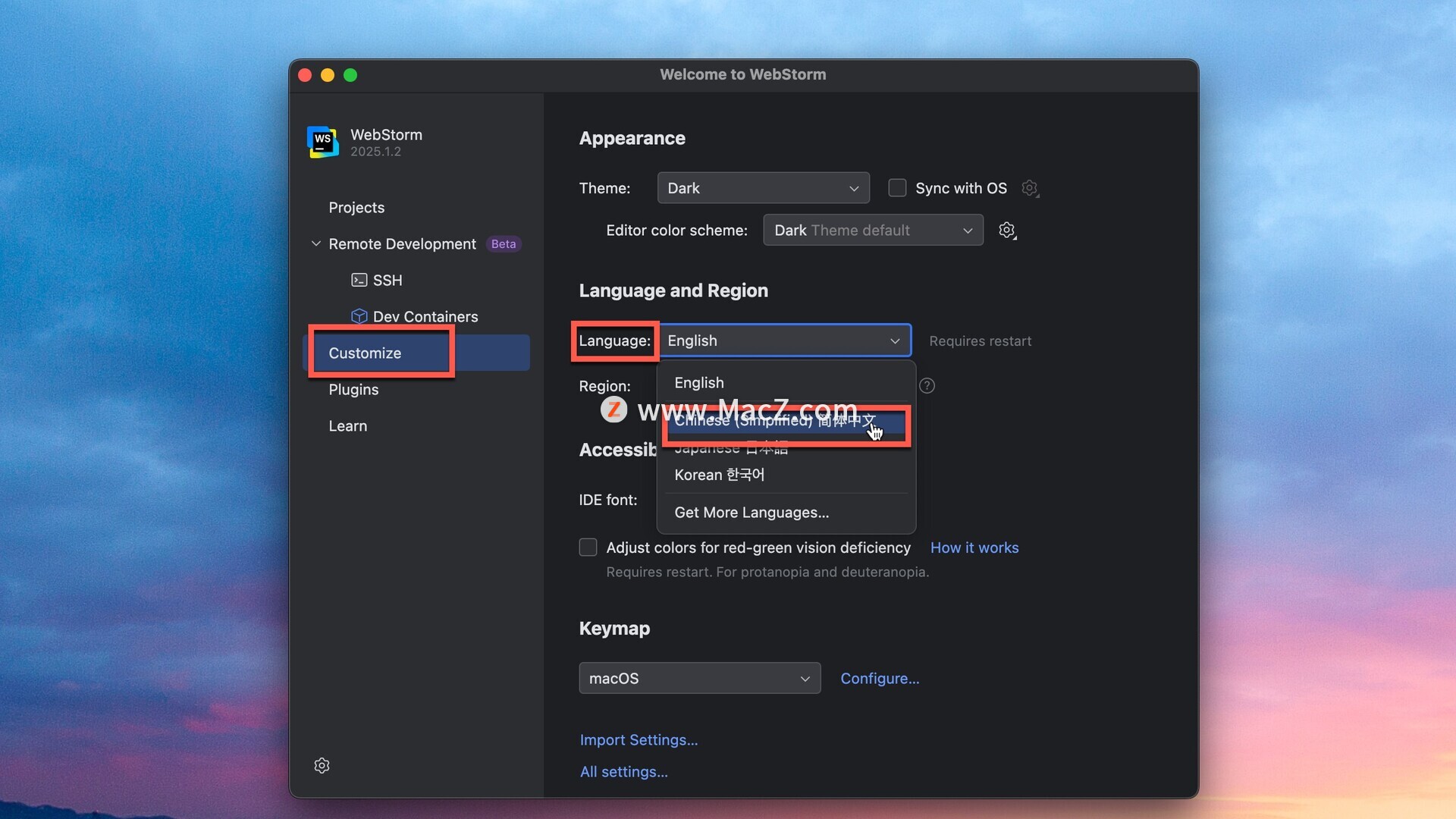This screenshot has height=819, width=1456.
Task: Click the Requires restart note
Action: pos(980,341)
